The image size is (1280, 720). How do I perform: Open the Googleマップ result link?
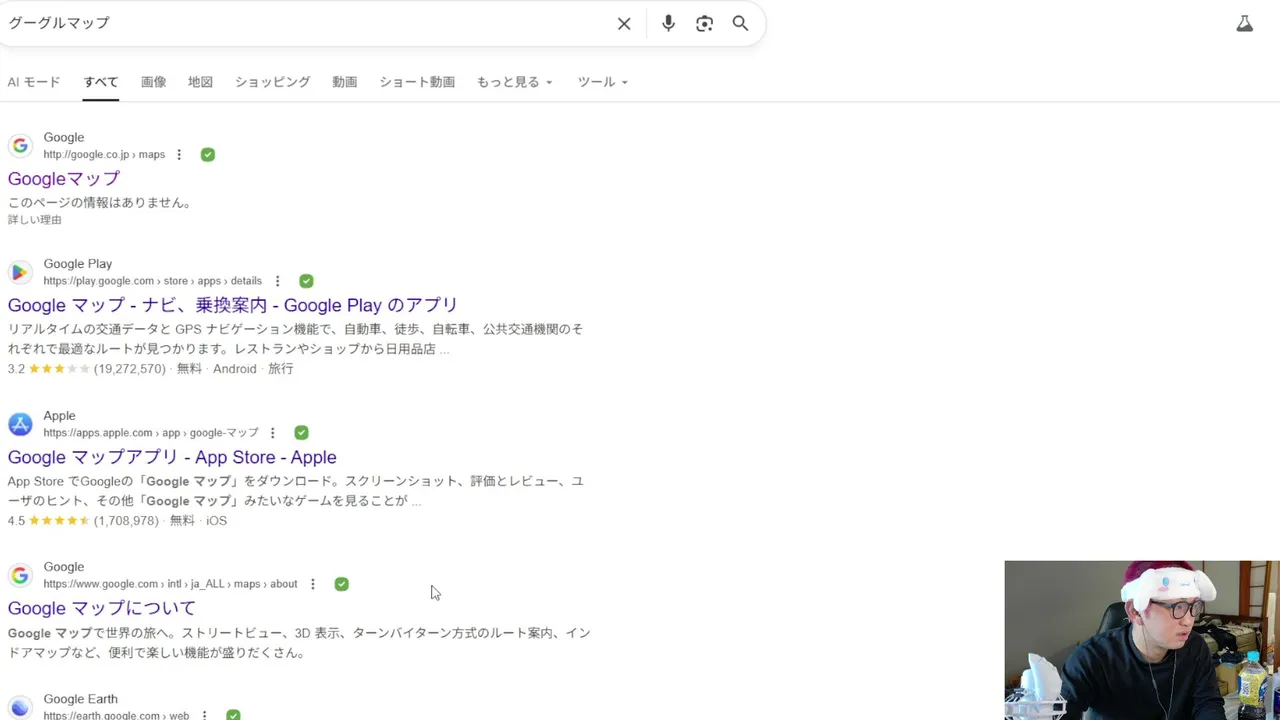(x=64, y=179)
